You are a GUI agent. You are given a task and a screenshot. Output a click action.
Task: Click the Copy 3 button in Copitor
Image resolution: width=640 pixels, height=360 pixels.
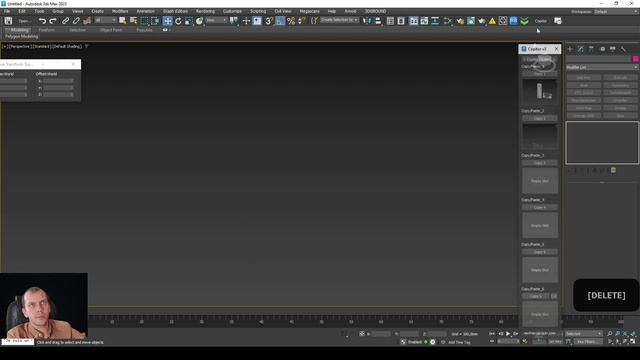pos(540,163)
